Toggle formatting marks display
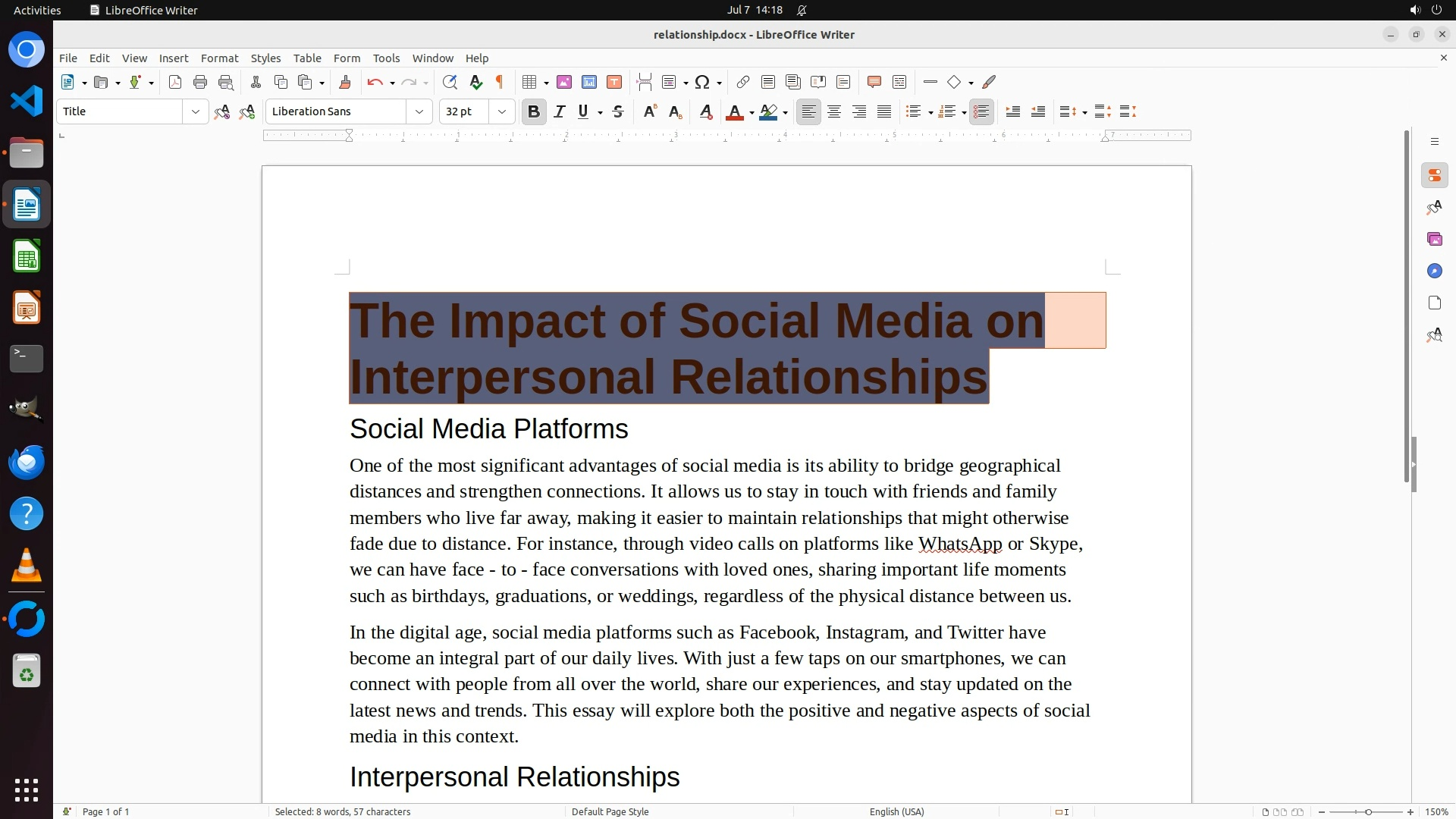The height and width of the screenshot is (819, 1456). tap(500, 82)
